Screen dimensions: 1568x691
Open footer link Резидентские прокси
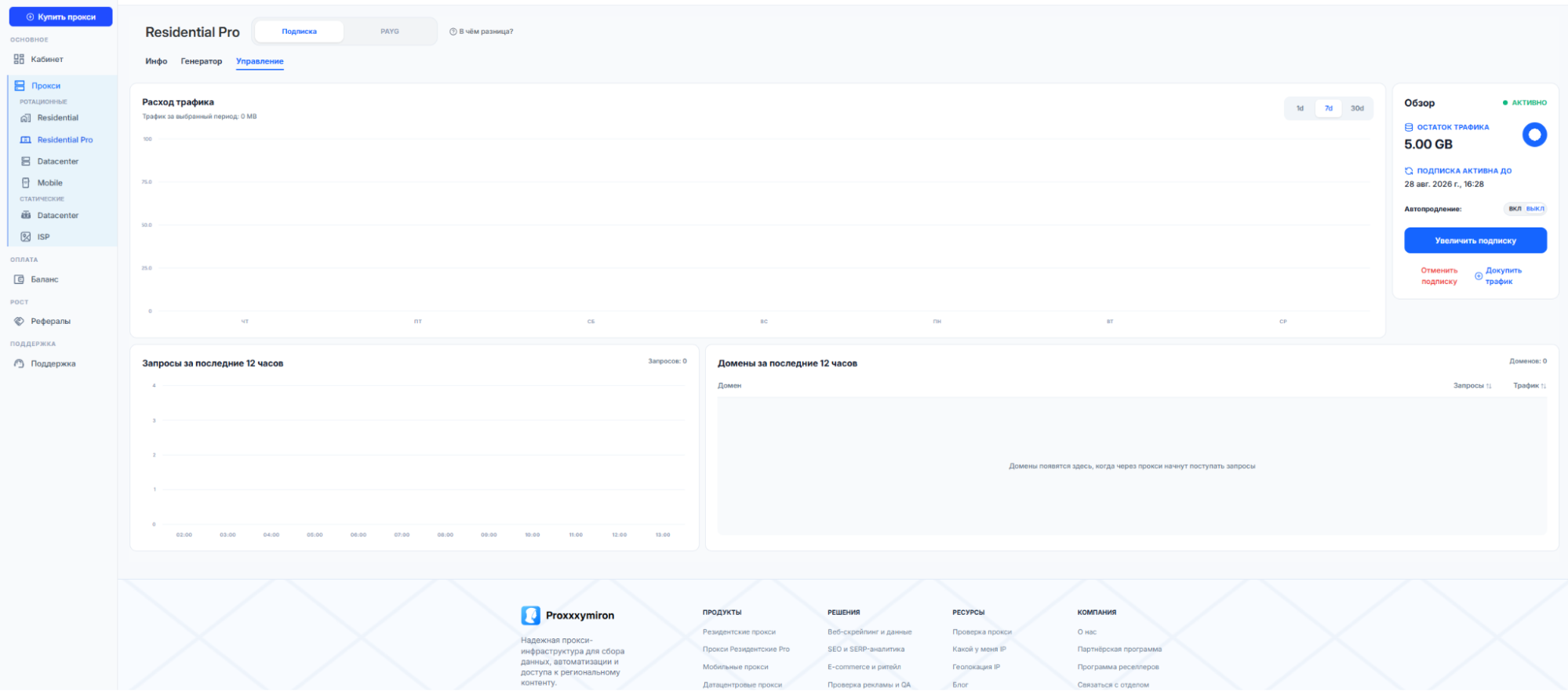tap(739, 632)
